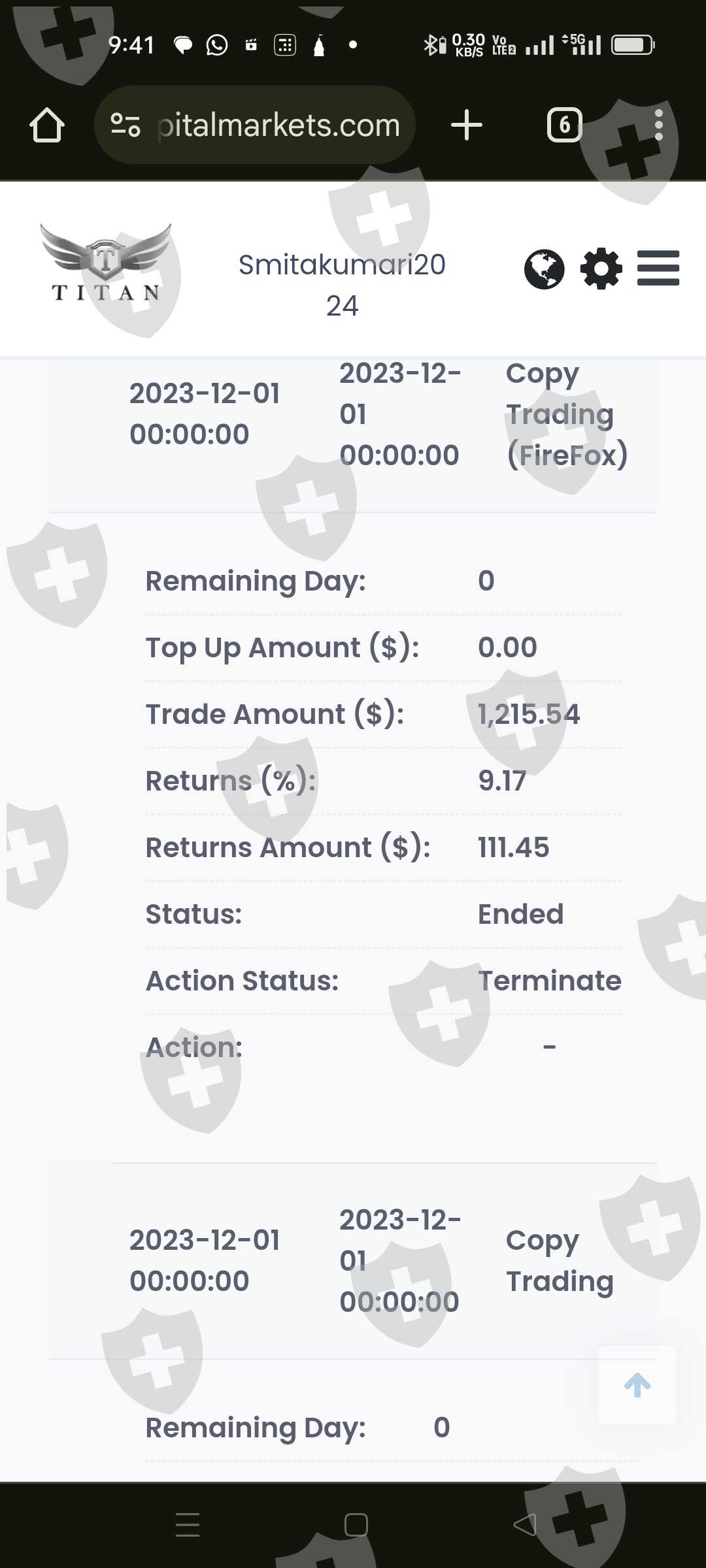706x1568 pixels.
Task: Tap the Android recent apps button
Action: pyautogui.click(x=188, y=1524)
